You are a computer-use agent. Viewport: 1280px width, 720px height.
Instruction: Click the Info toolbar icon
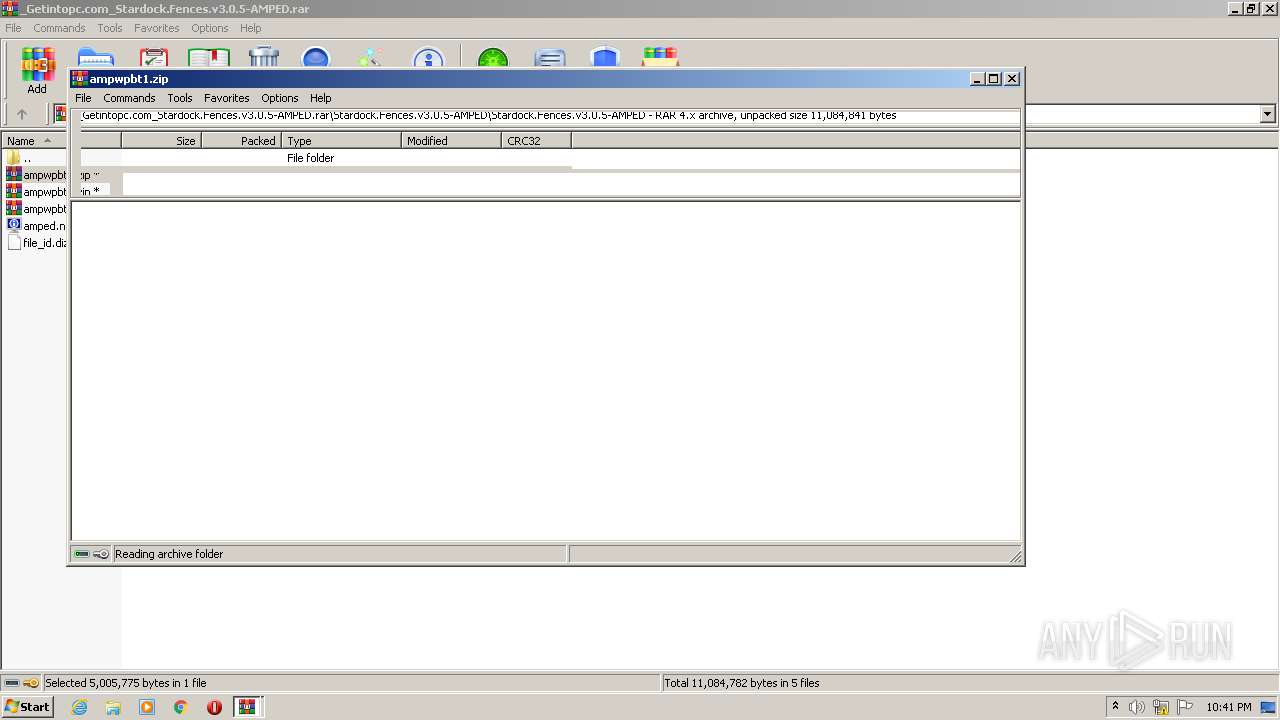(428, 58)
